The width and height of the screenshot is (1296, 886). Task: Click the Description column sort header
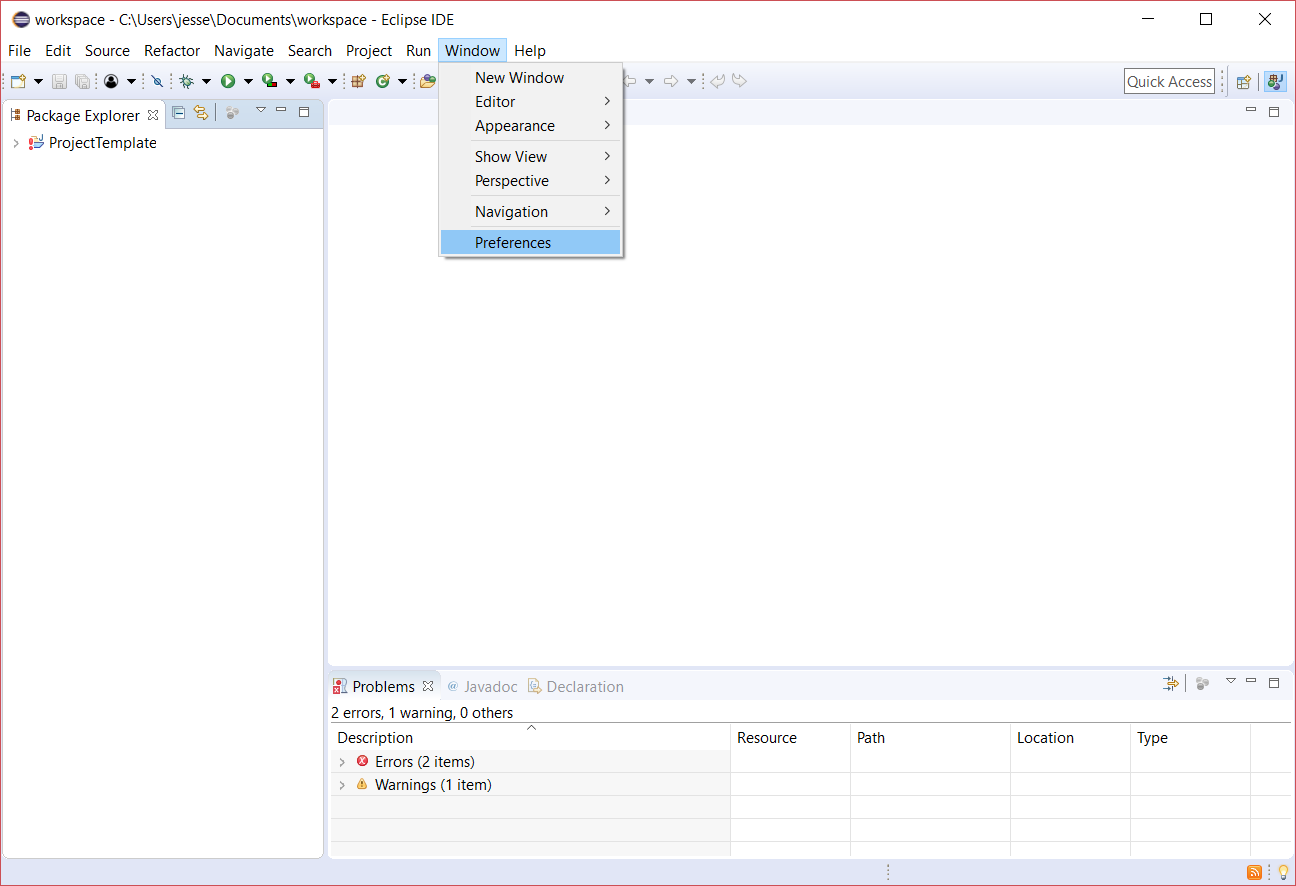375,737
